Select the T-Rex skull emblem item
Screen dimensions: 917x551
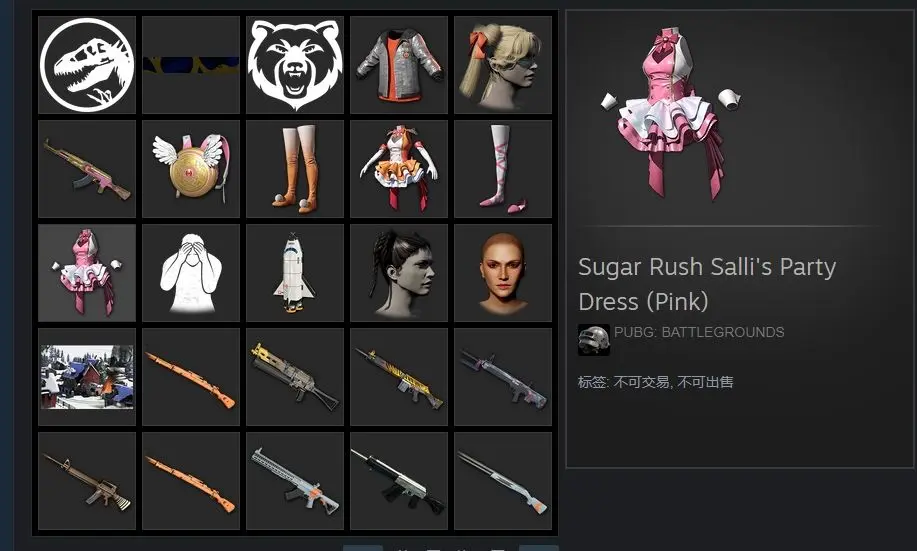(87, 65)
